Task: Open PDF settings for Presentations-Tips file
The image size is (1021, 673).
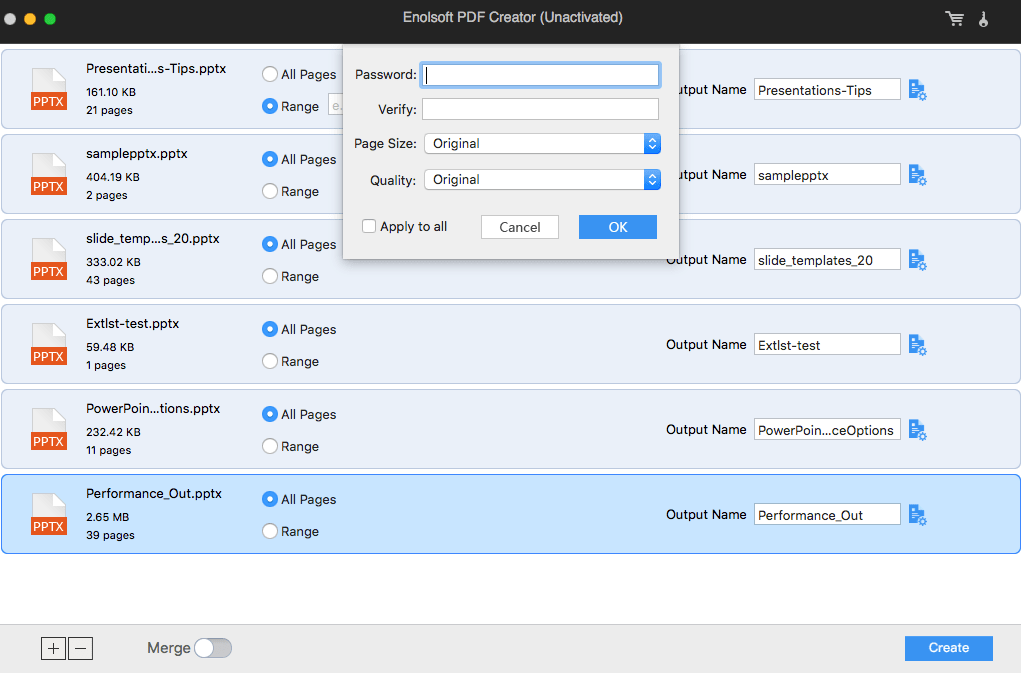Action: pos(917,90)
